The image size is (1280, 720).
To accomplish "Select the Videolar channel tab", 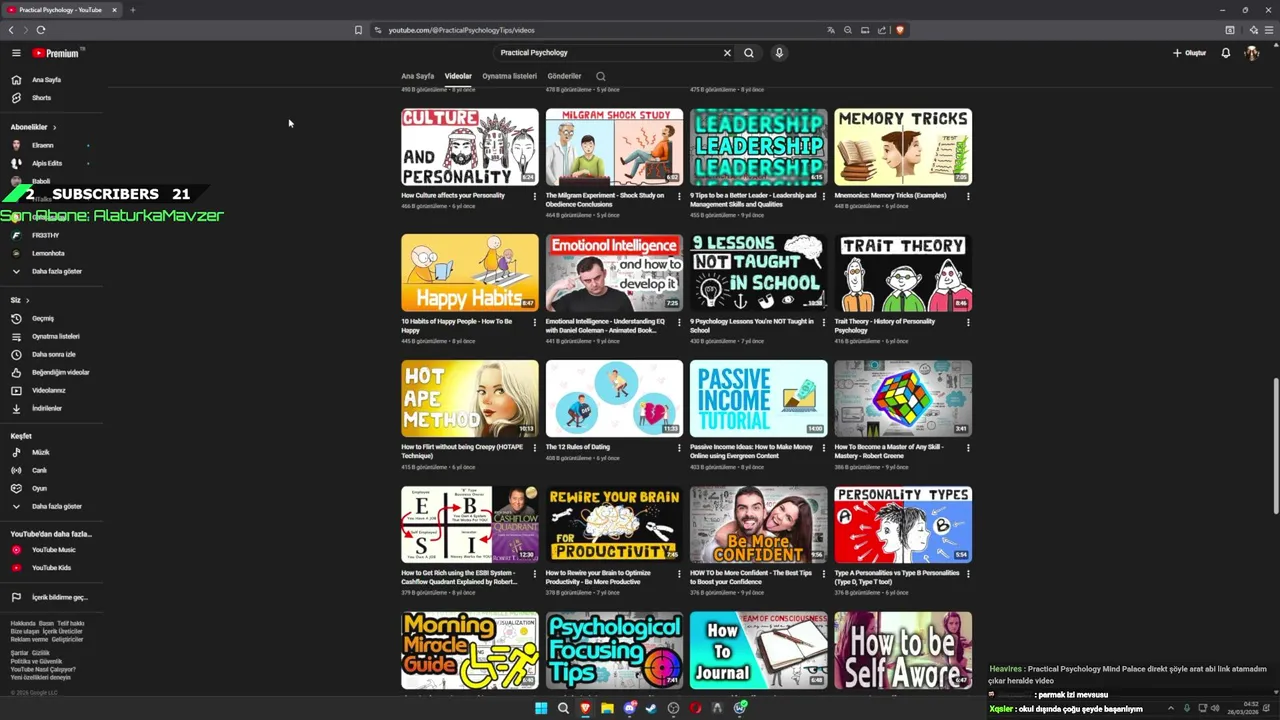I will pos(458,76).
